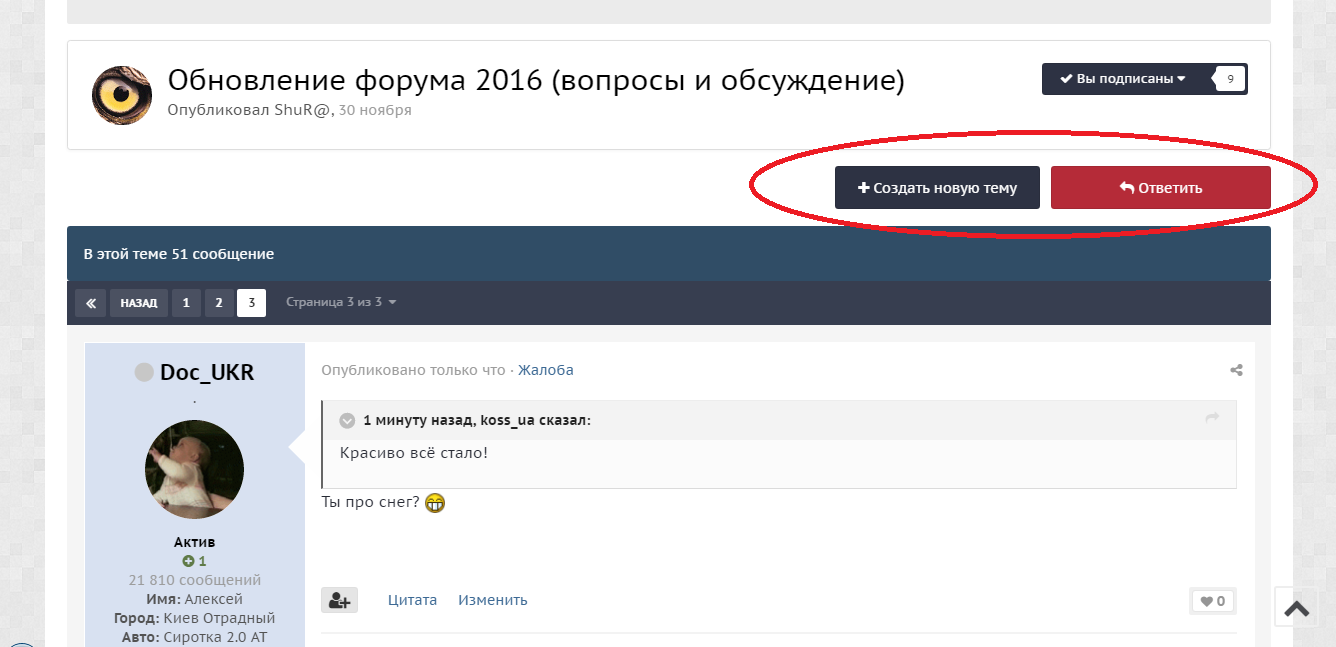Click the multiquote plus icon button

339,600
